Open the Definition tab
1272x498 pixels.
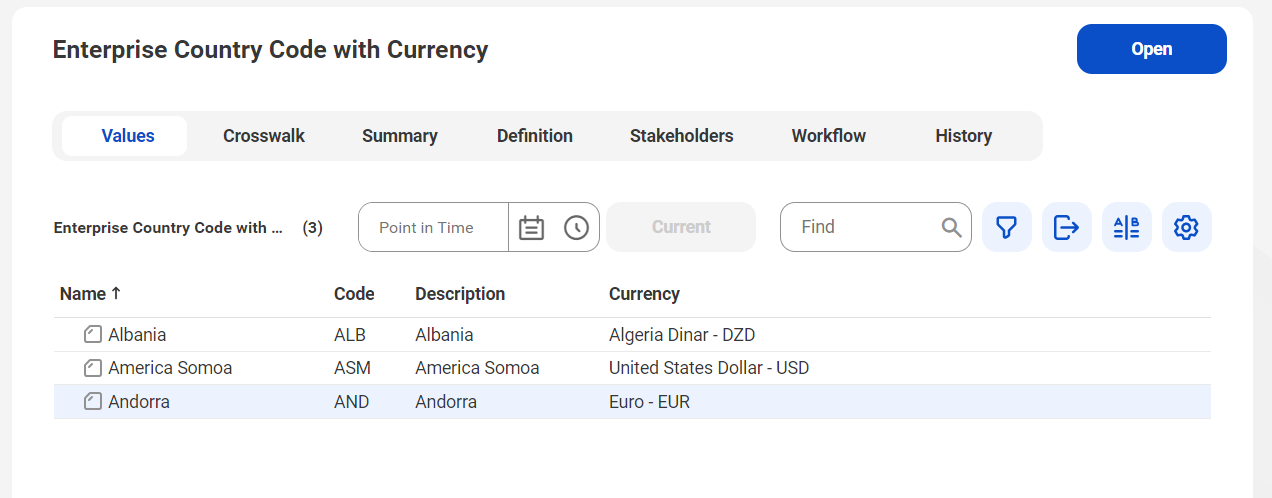pos(535,136)
